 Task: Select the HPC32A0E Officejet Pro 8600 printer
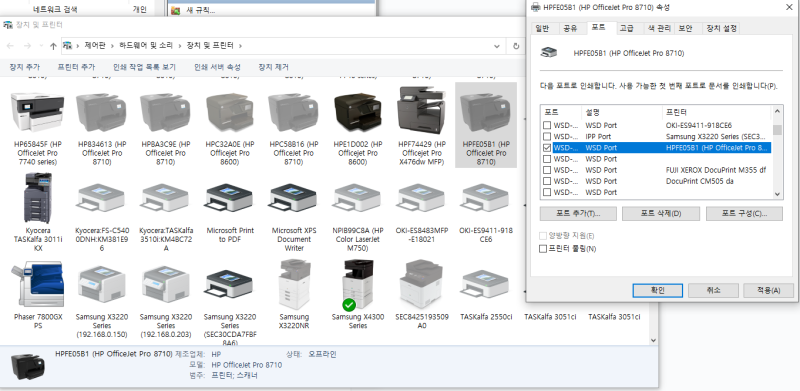tap(230, 113)
